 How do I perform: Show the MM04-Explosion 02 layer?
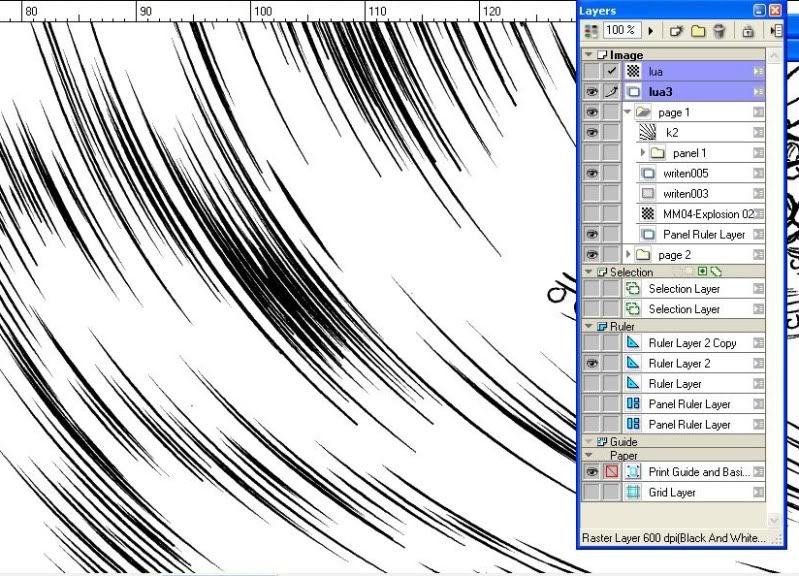click(x=592, y=214)
